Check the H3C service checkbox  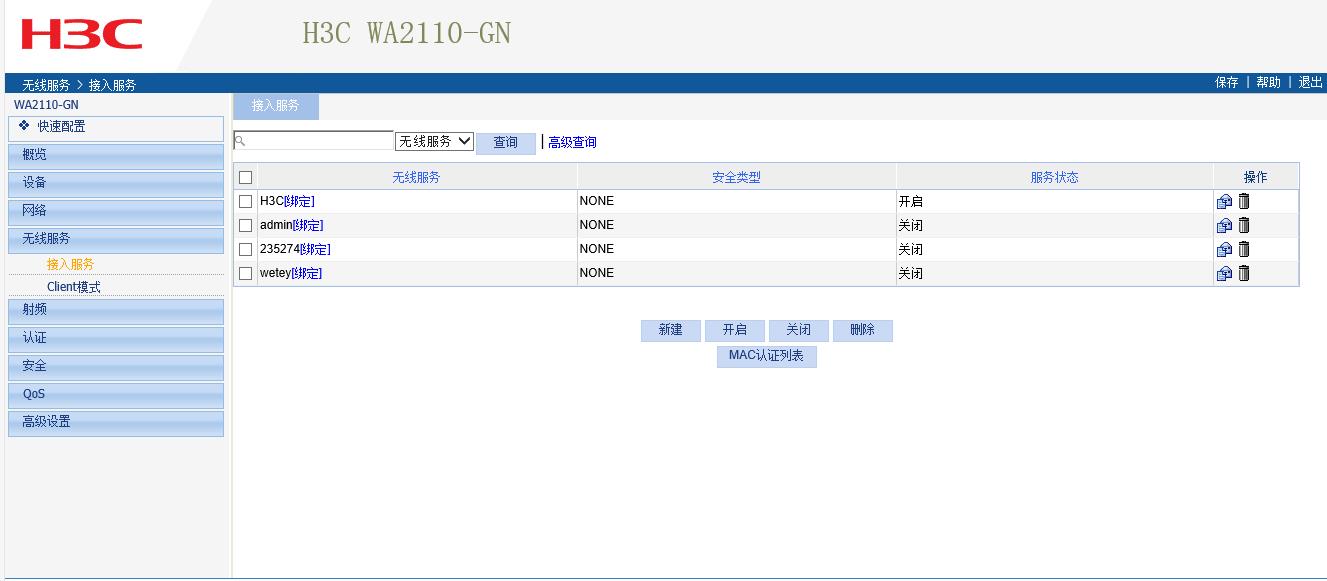pos(246,201)
